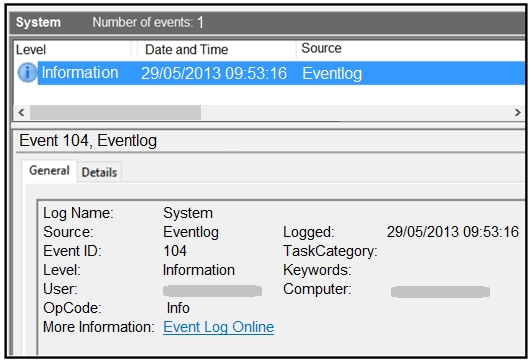Click the left scroll arrow

click(21, 112)
